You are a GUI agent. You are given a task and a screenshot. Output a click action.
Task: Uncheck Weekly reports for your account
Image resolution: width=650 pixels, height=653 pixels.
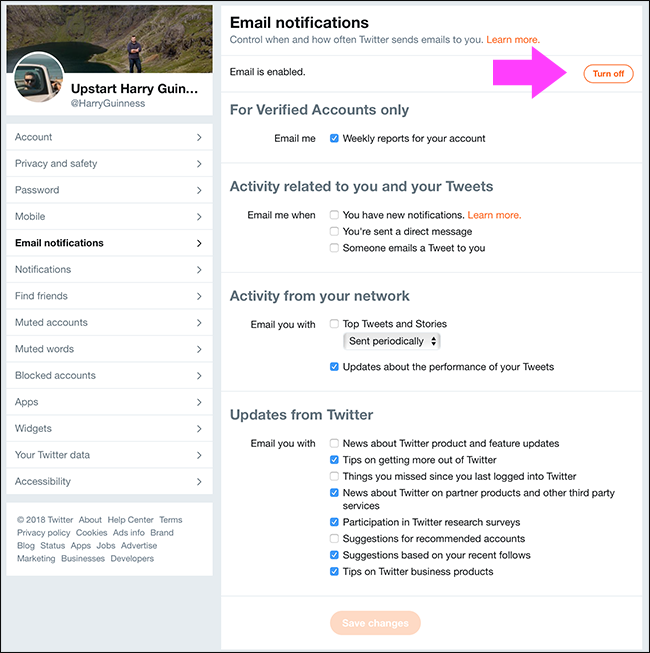tap(334, 138)
